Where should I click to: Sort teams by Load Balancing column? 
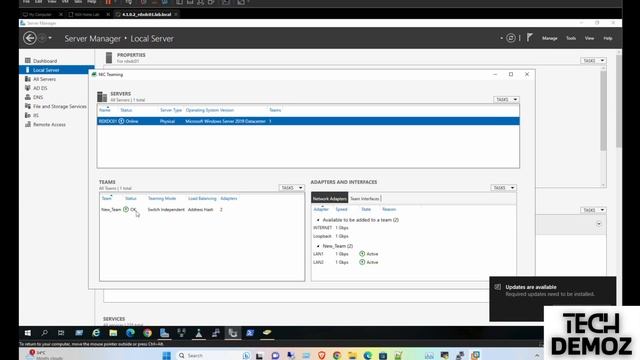point(202,198)
